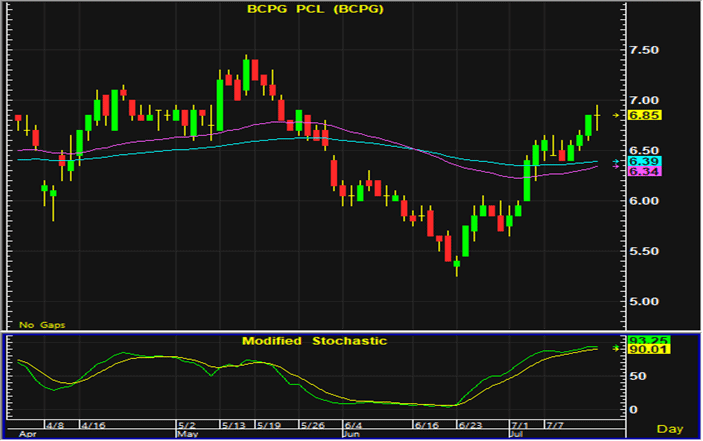703x441 pixels.
Task: Click the arrow beside the stochastic value tags
Action: click(x=617, y=347)
